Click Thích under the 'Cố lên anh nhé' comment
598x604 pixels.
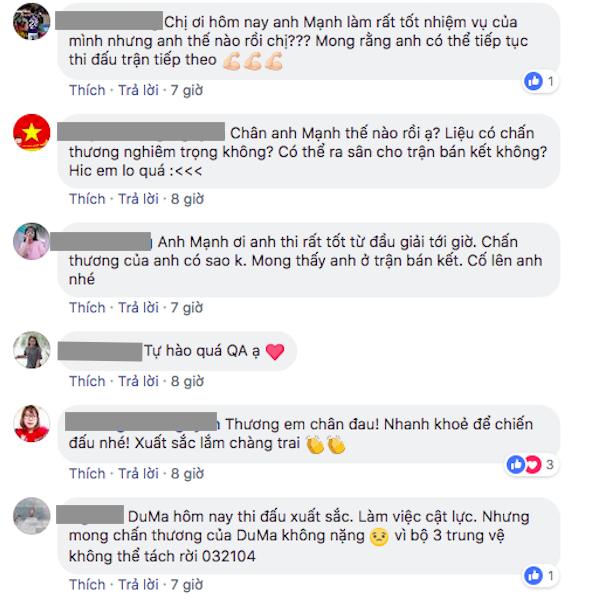87,308
